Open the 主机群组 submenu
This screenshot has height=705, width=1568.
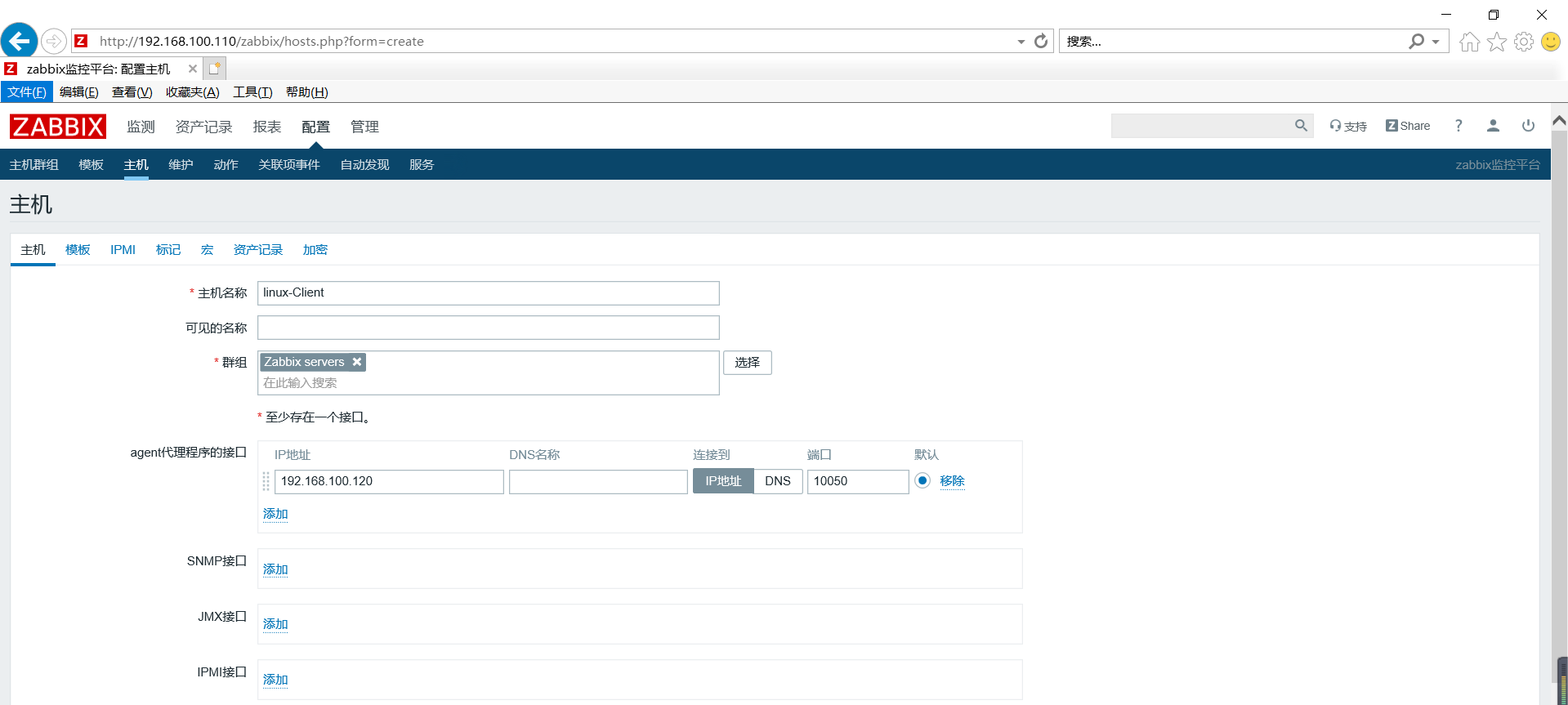(x=34, y=165)
